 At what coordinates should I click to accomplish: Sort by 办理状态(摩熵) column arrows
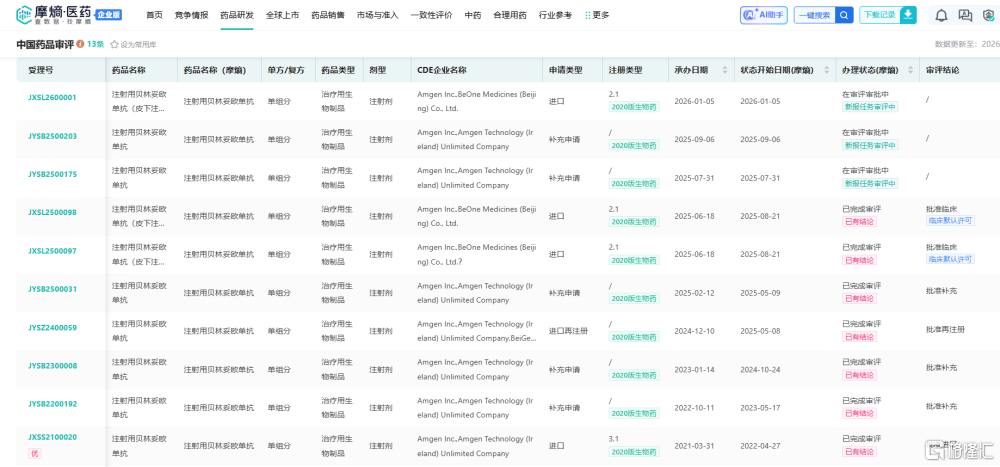tap(909, 70)
